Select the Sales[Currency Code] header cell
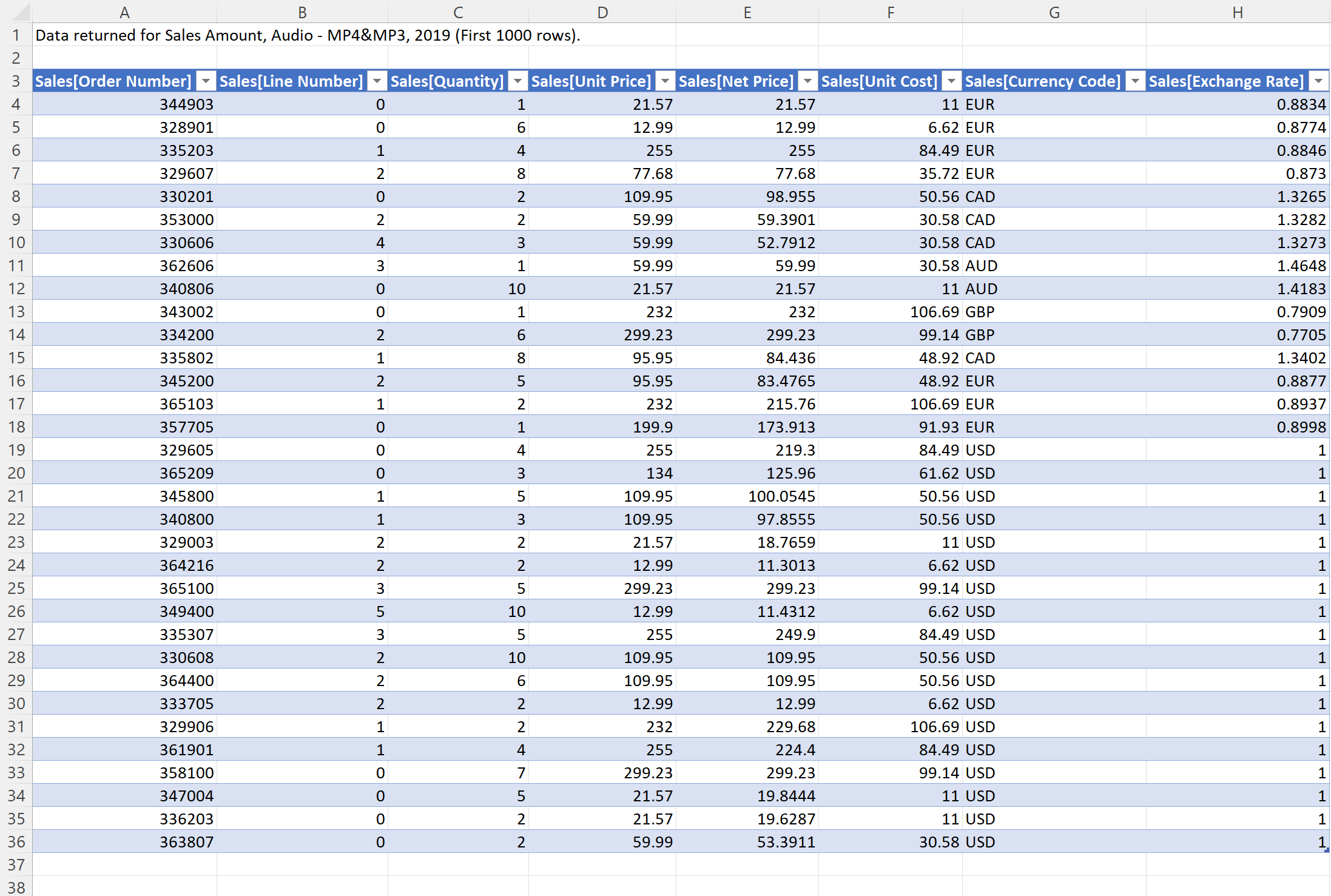Image resolution: width=1331 pixels, height=896 pixels. point(1054,81)
